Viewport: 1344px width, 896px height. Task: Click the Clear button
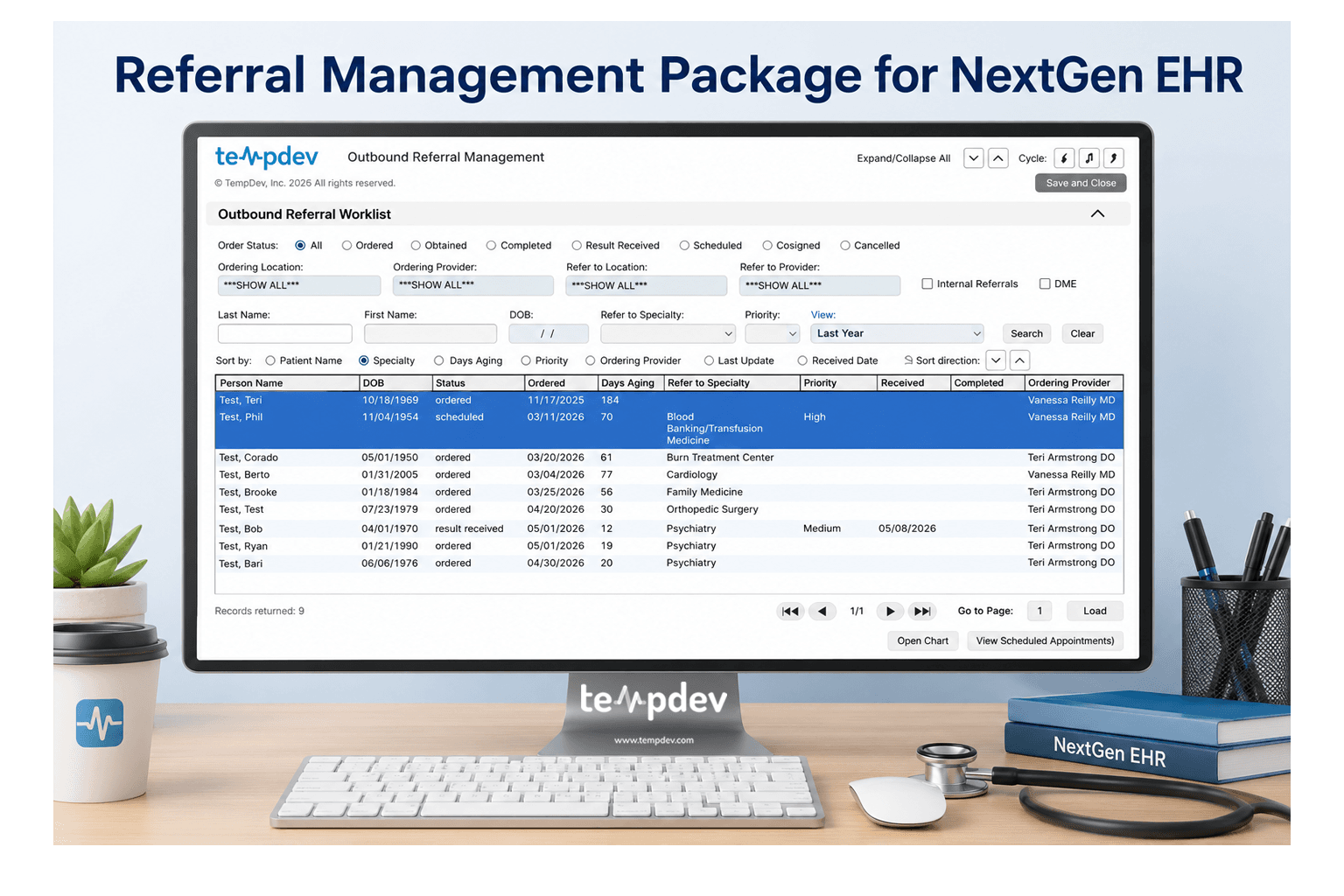(1082, 333)
